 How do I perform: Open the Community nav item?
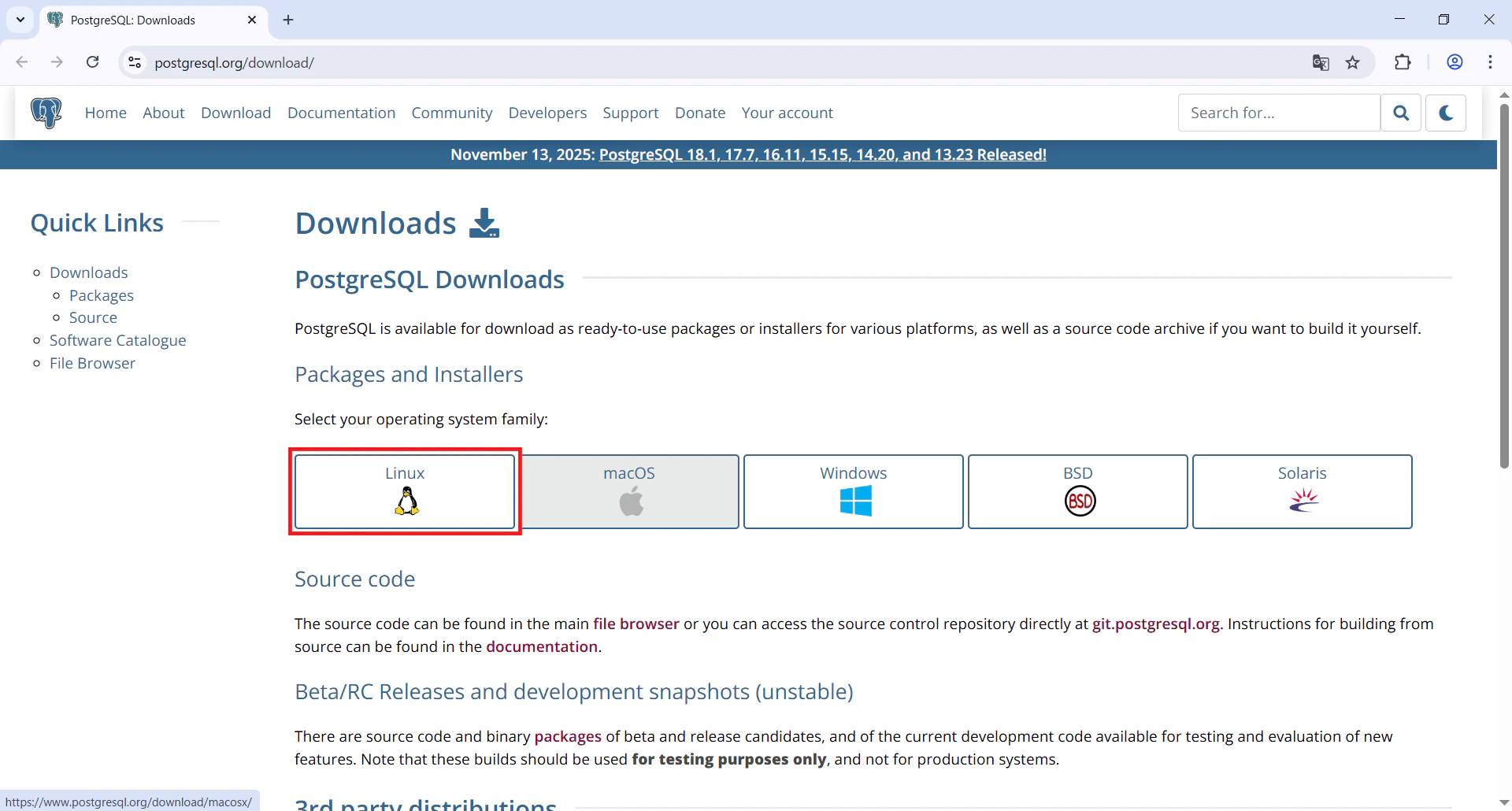point(452,113)
